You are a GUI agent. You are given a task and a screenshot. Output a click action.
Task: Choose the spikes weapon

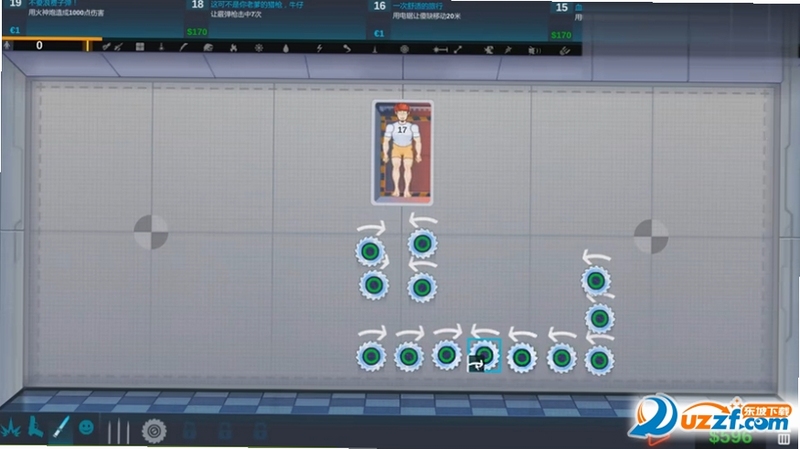tap(118, 432)
